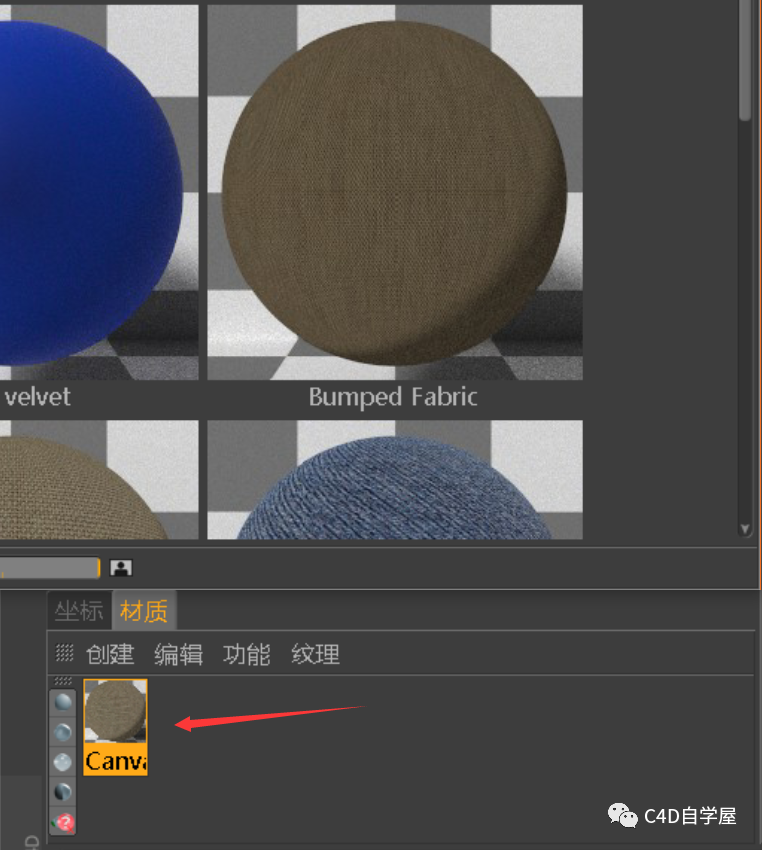
Task: Open the 创建 menu
Action: point(110,654)
